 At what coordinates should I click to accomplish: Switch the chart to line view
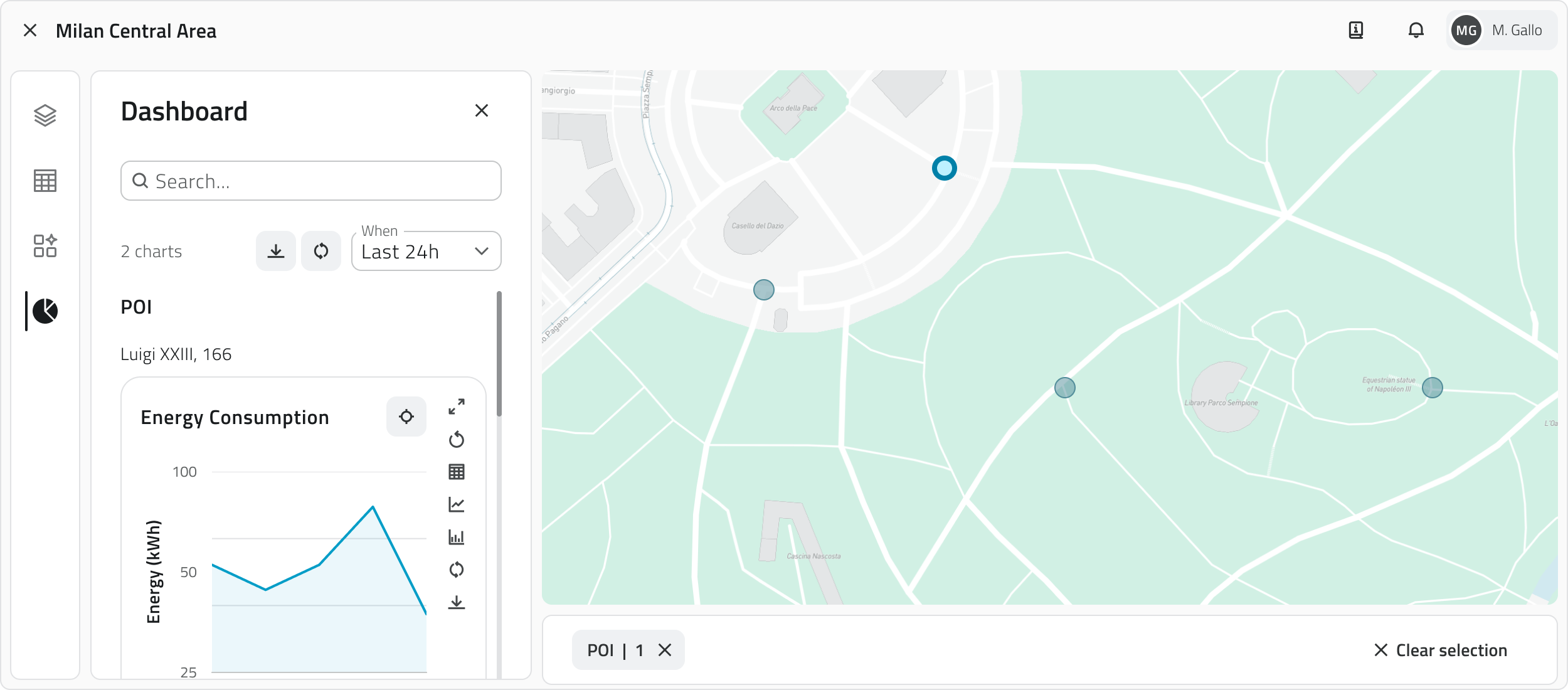[x=457, y=504]
